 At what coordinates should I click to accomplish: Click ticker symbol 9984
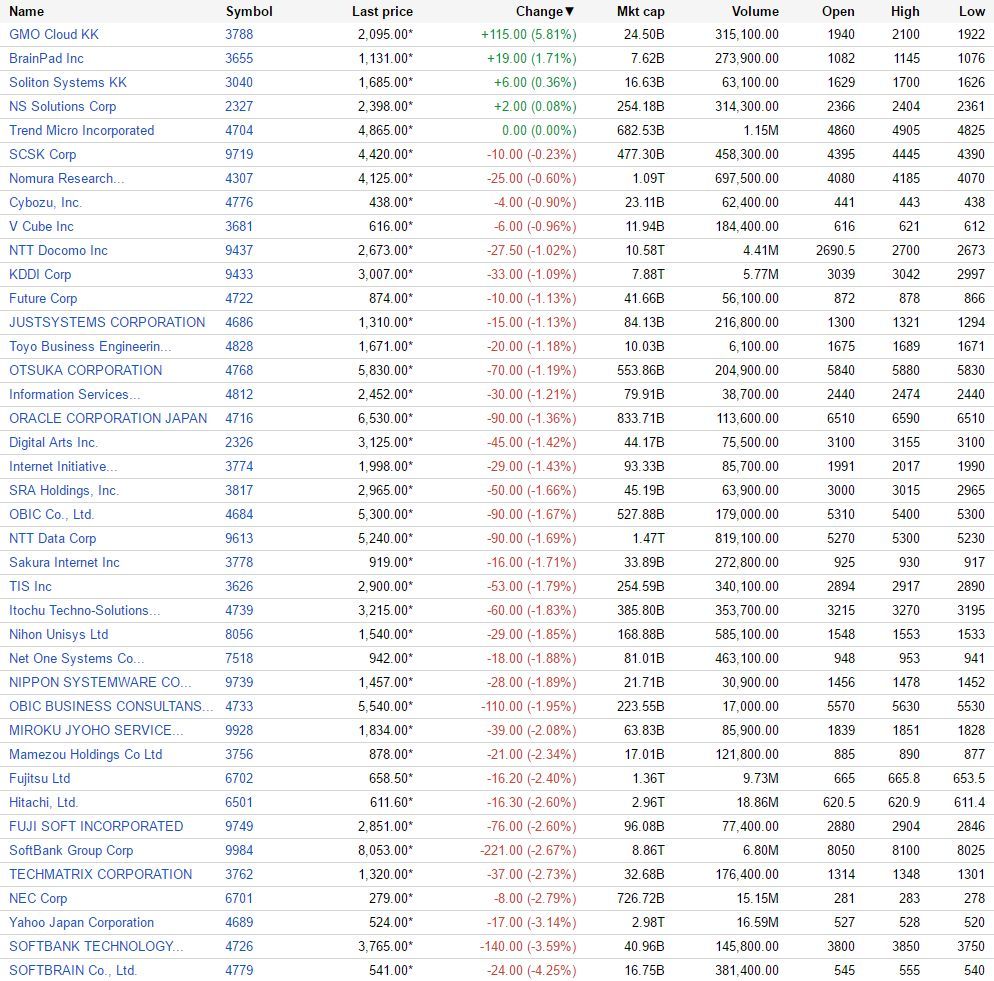tap(239, 851)
